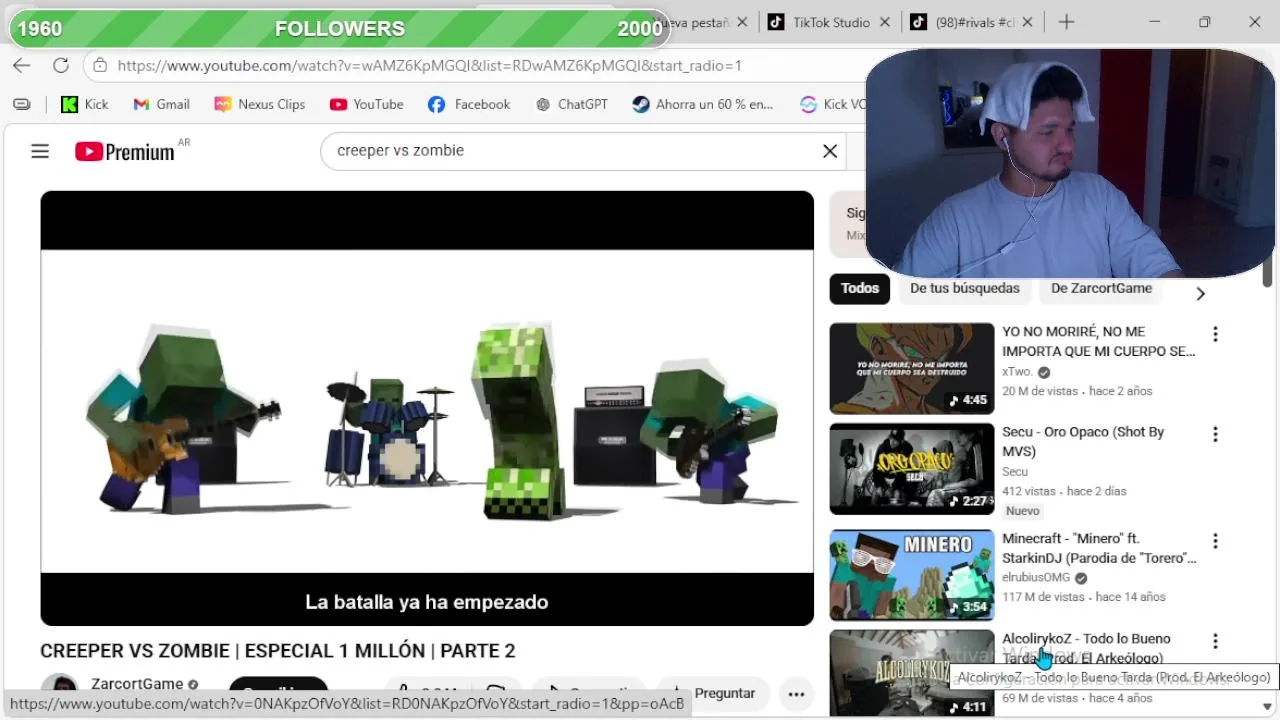Image resolution: width=1280 pixels, height=720 pixels.
Task: Clear the search box with X
Action: 830,151
